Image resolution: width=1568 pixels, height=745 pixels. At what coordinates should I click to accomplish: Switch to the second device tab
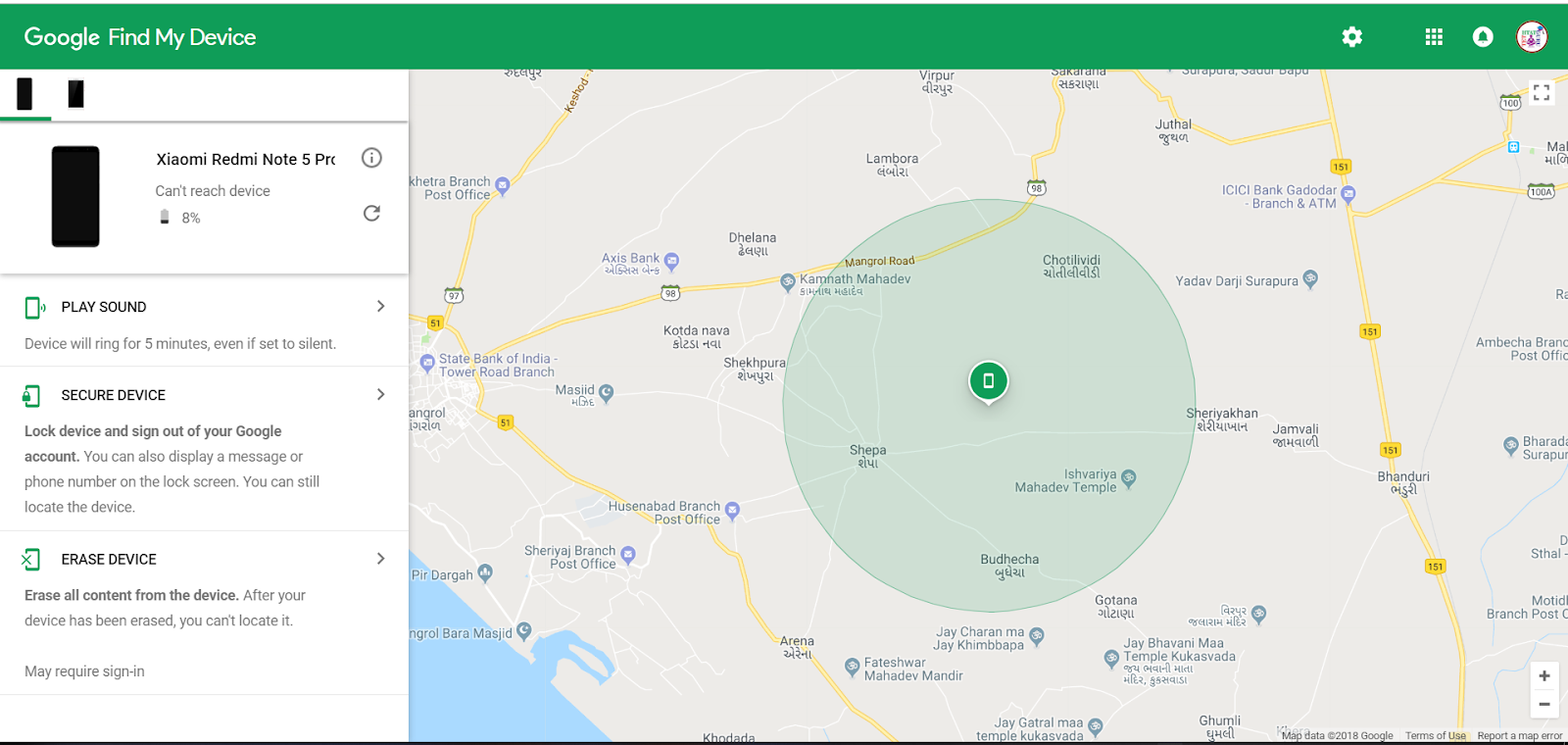(75, 94)
